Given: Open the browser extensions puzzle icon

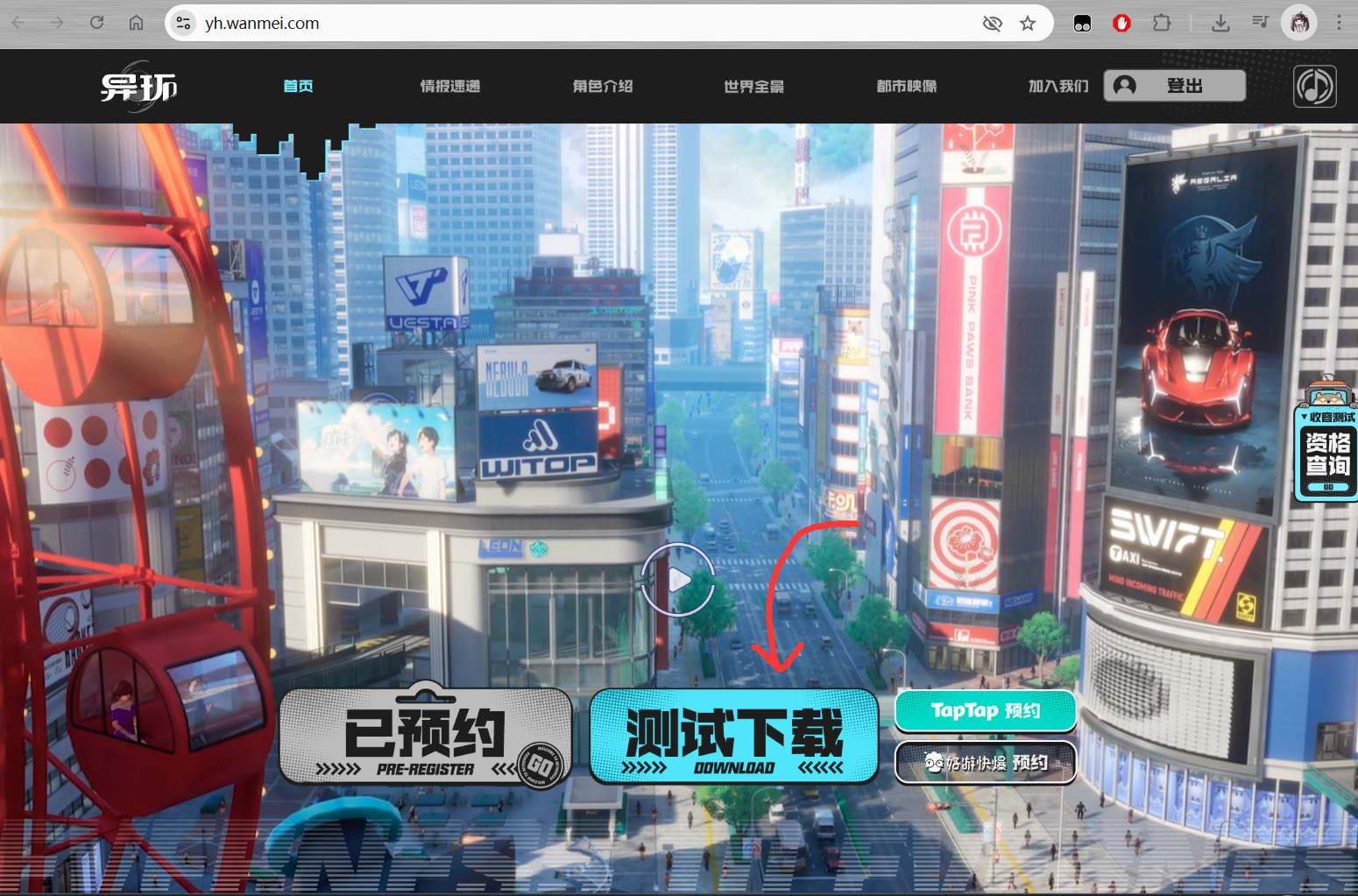Looking at the screenshot, I should click(1162, 24).
